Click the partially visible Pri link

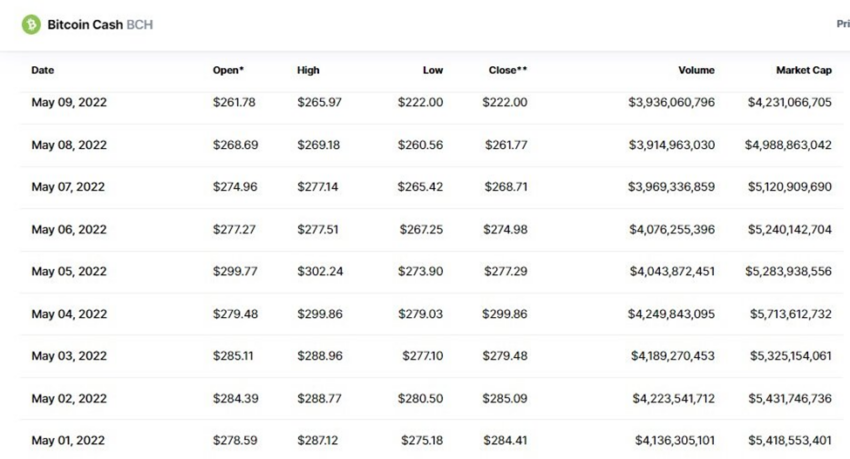click(843, 24)
